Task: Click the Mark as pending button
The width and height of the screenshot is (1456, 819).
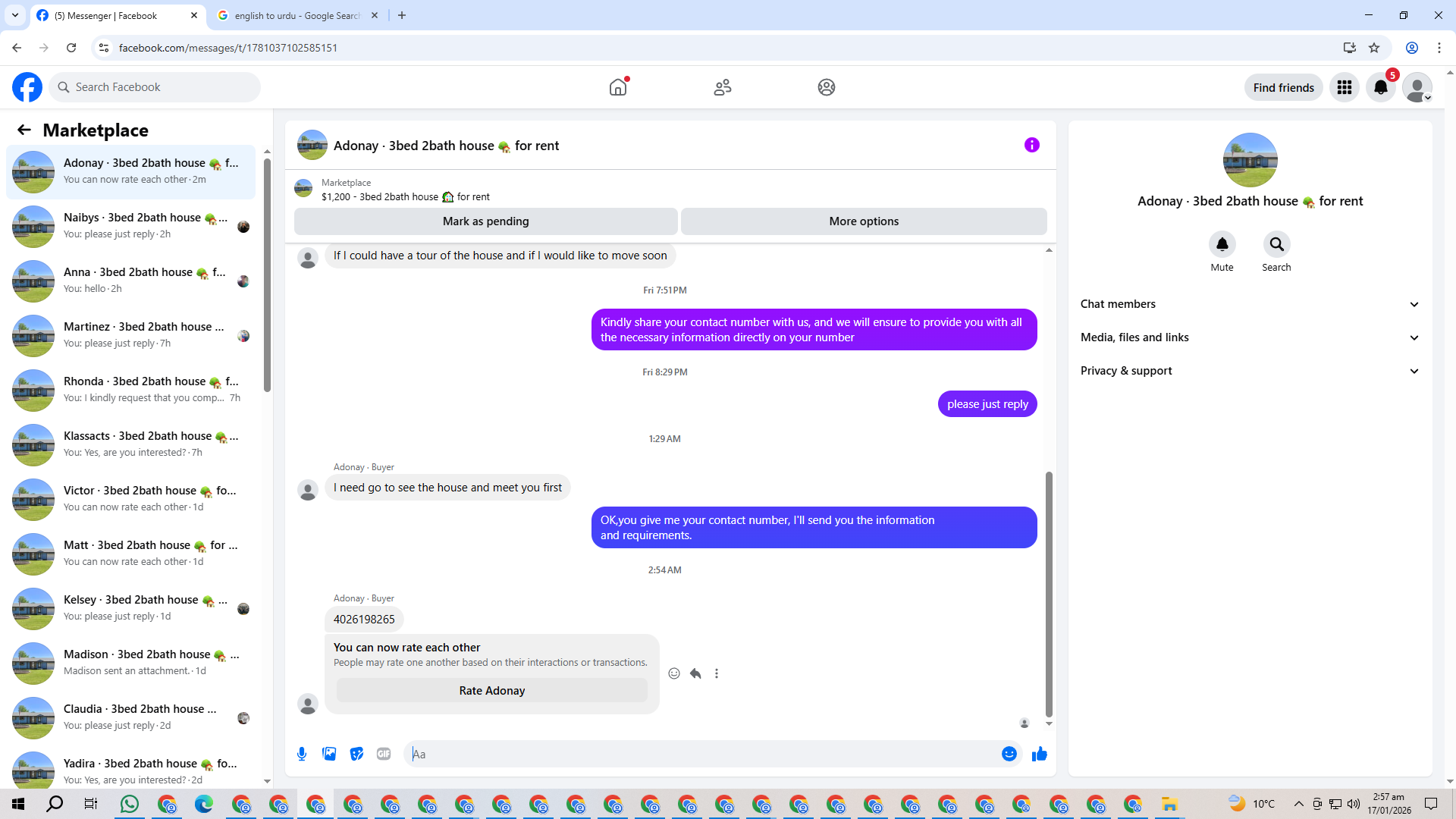Action: point(485,221)
